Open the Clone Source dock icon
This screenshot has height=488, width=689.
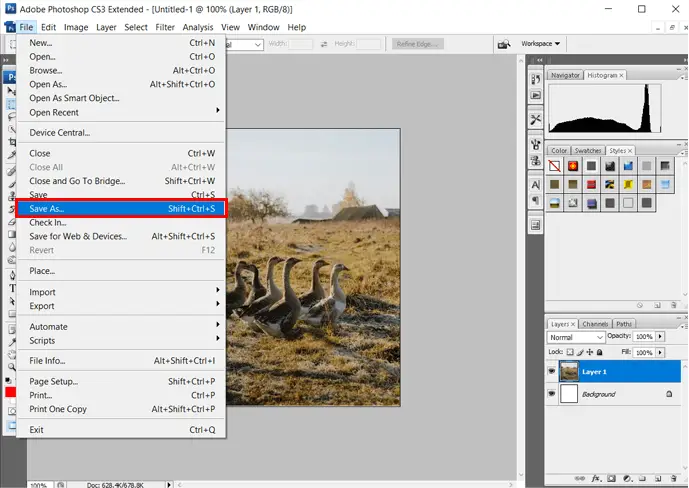[x=536, y=160]
